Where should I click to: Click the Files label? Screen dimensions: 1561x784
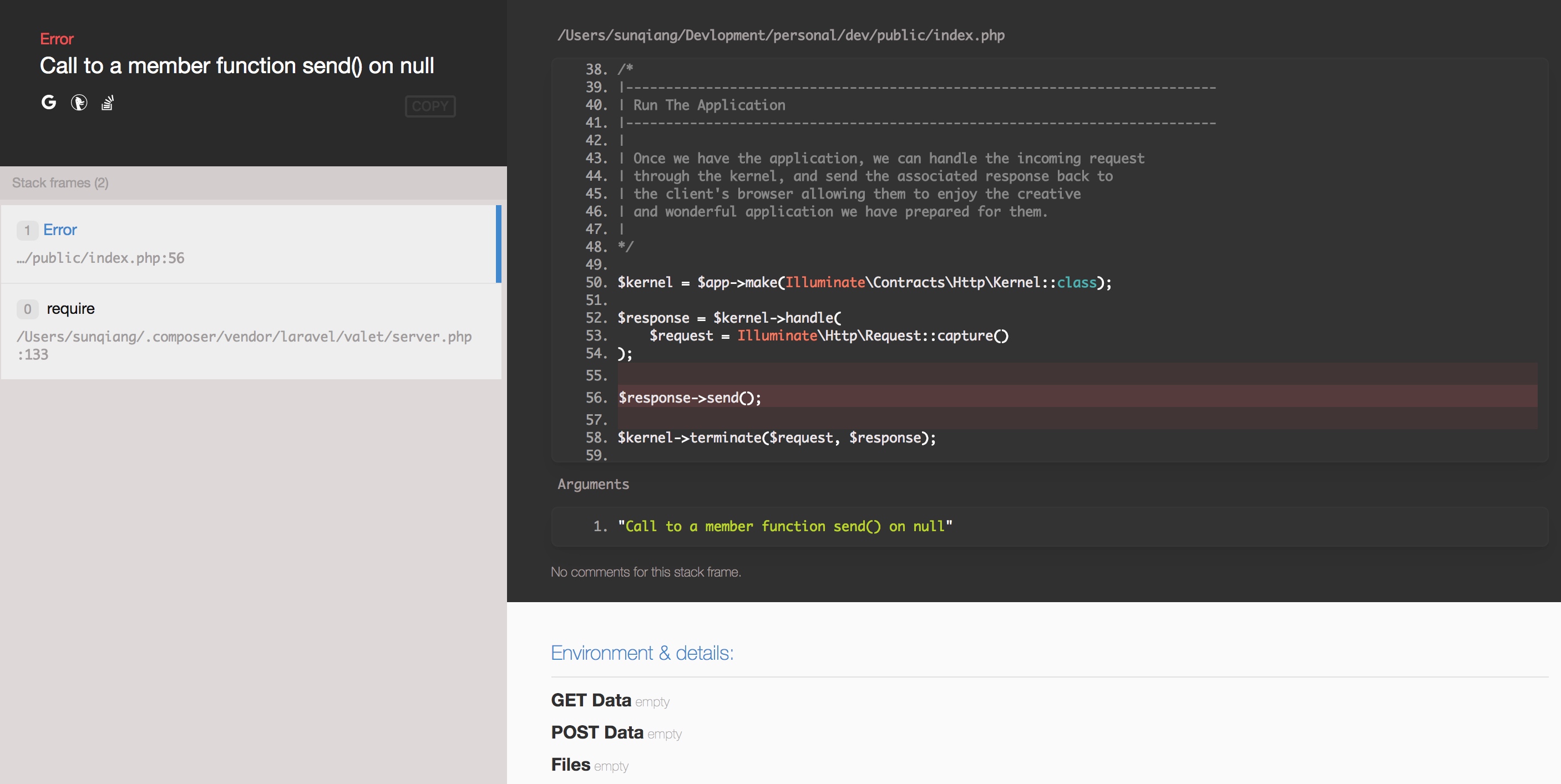570,764
